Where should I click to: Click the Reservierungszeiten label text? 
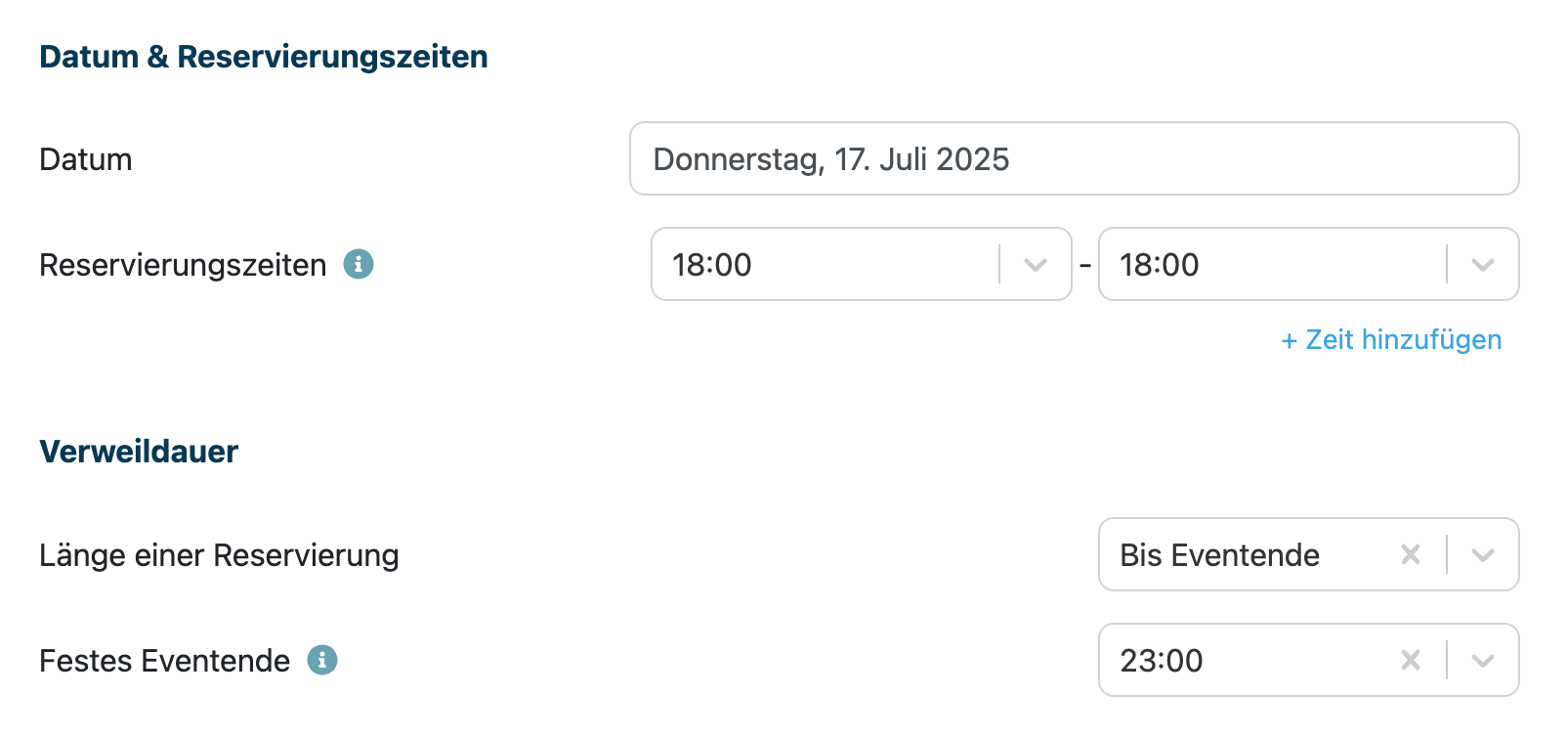(x=183, y=265)
